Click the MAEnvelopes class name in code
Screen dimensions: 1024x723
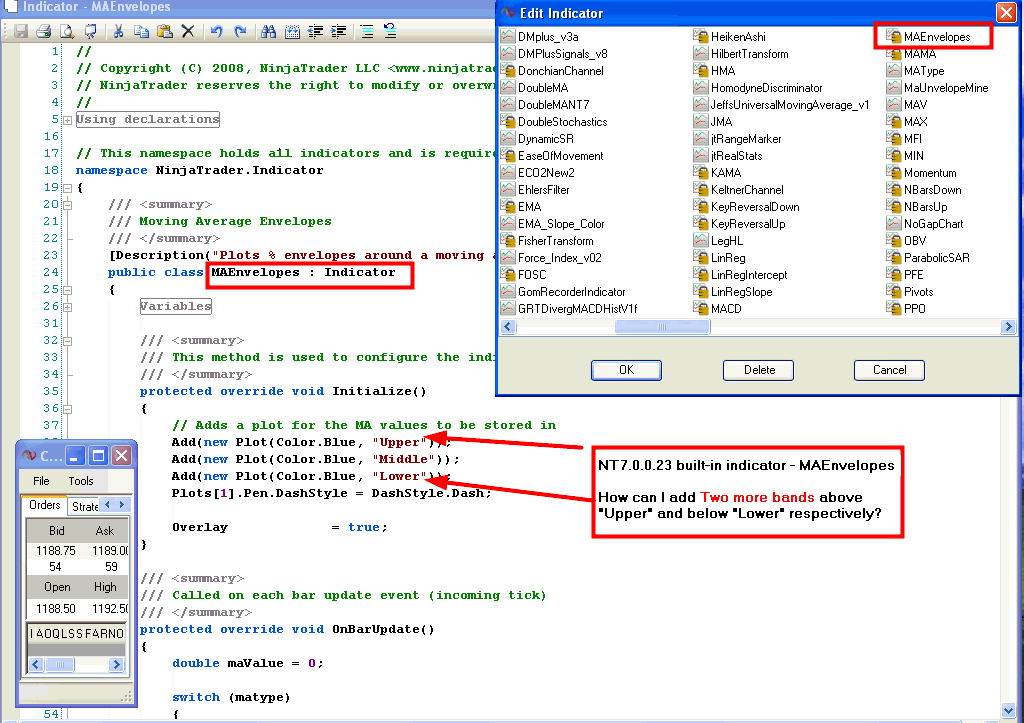pos(255,272)
